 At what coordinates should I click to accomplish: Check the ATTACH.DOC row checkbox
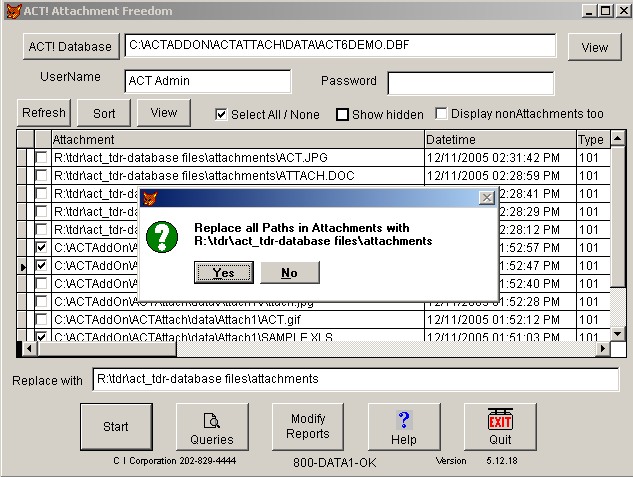[x=42, y=176]
